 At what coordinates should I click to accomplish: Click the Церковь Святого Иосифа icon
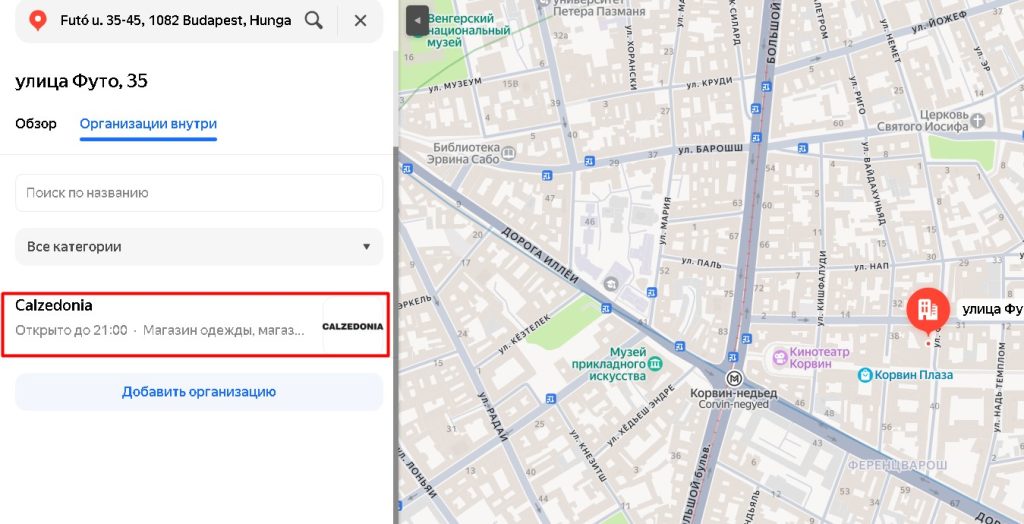[x=978, y=120]
